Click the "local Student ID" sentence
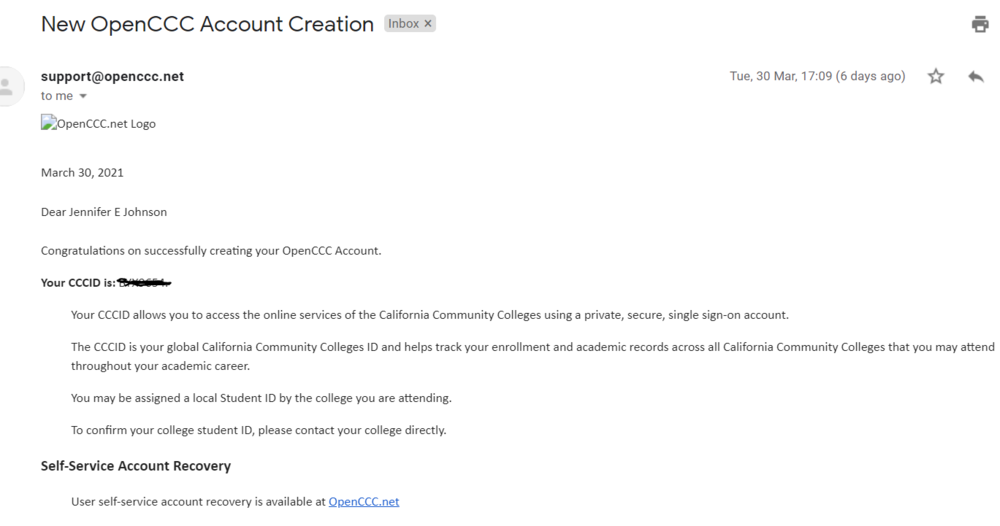 (x=261, y=398)
